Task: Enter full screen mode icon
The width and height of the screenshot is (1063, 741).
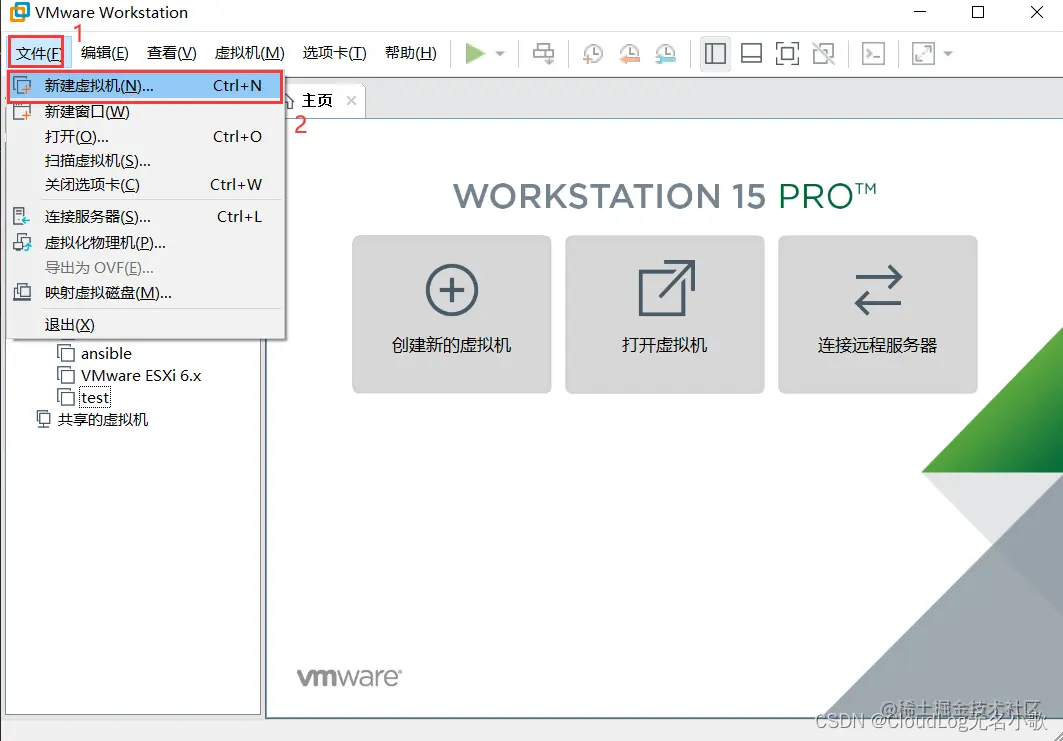Action: click(x=787, y=54)
